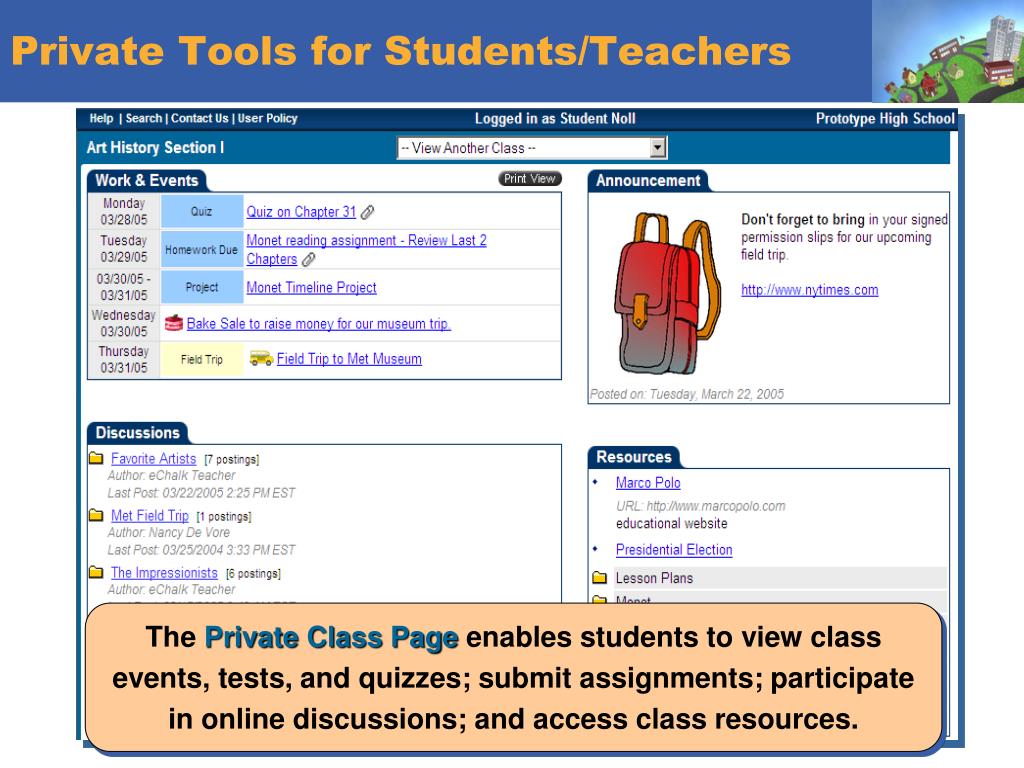Select the Work & Events tab header
Image resolution: width=1024 pixels, height=768 pixels.
[146, 180]
